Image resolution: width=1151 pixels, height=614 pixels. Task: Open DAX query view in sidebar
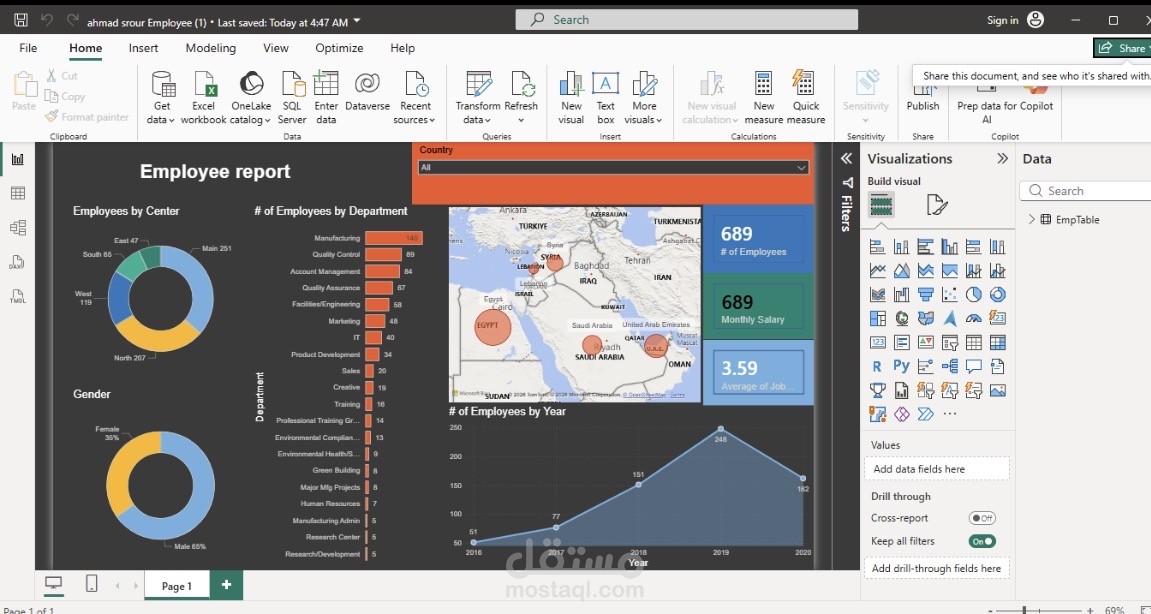point(18,262)
